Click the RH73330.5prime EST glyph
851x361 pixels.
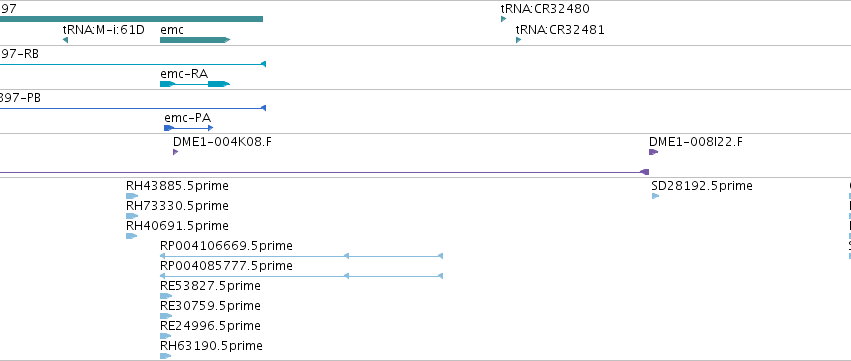[x=132, y=216]
